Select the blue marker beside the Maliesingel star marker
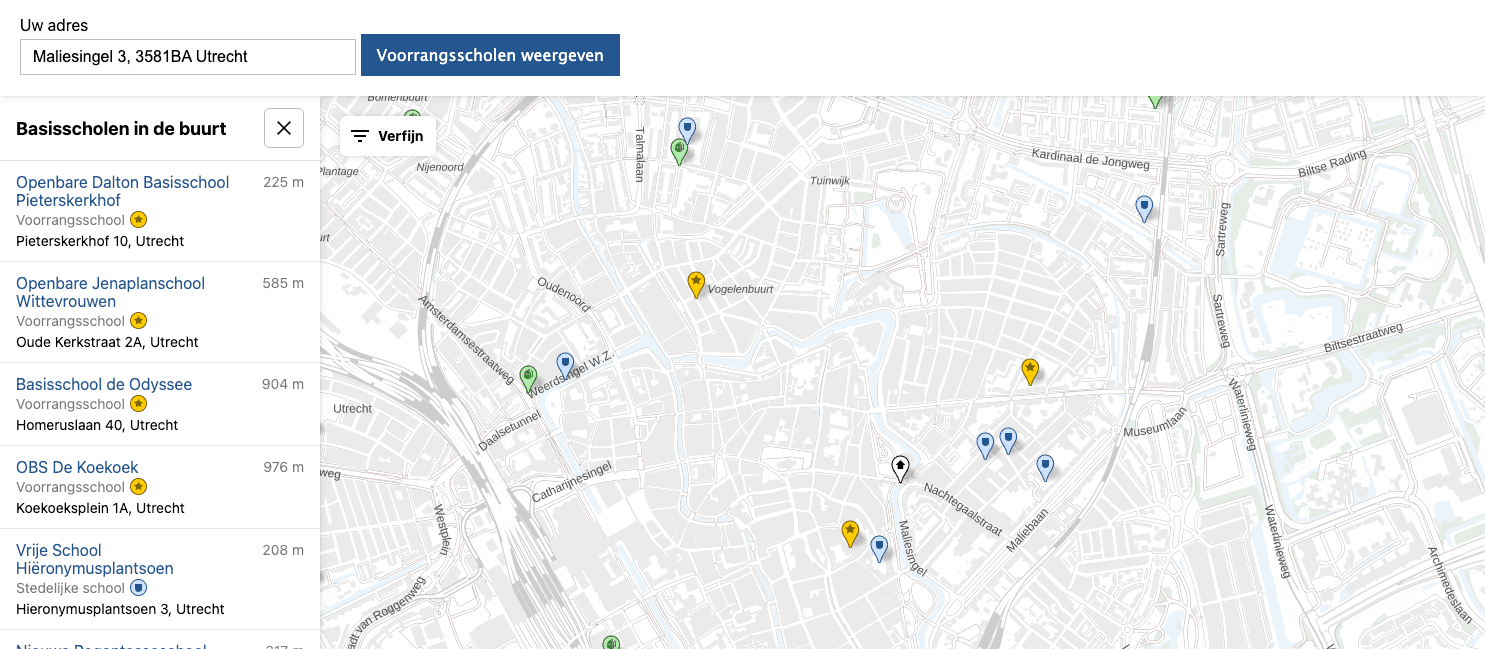1485x649 pixels. coord(879,548)
